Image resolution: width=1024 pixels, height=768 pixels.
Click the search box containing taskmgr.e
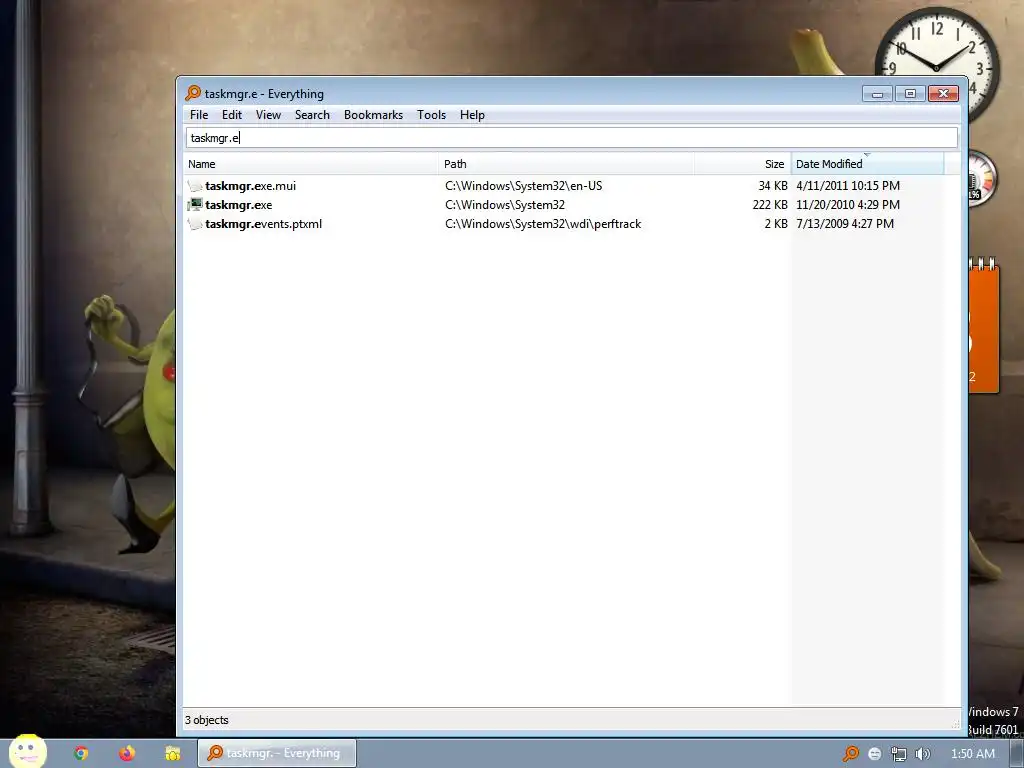[x=572, y=138]
